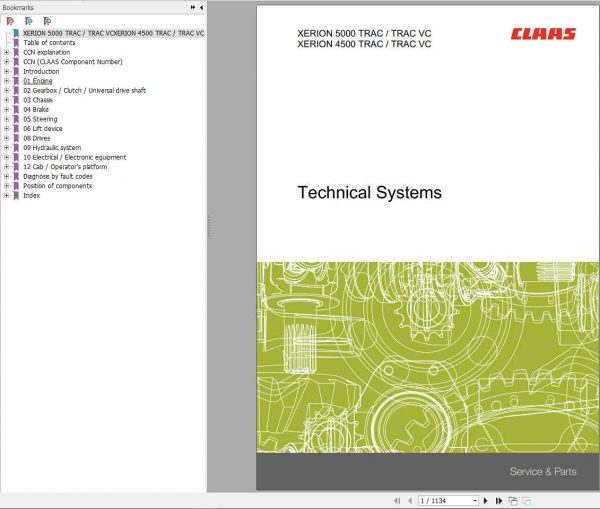This screenshot has width=600, height=509.
Task: Expand the 12 Cab / Operator's platform node
Action: pyautogui.click(x=7, y=166)
